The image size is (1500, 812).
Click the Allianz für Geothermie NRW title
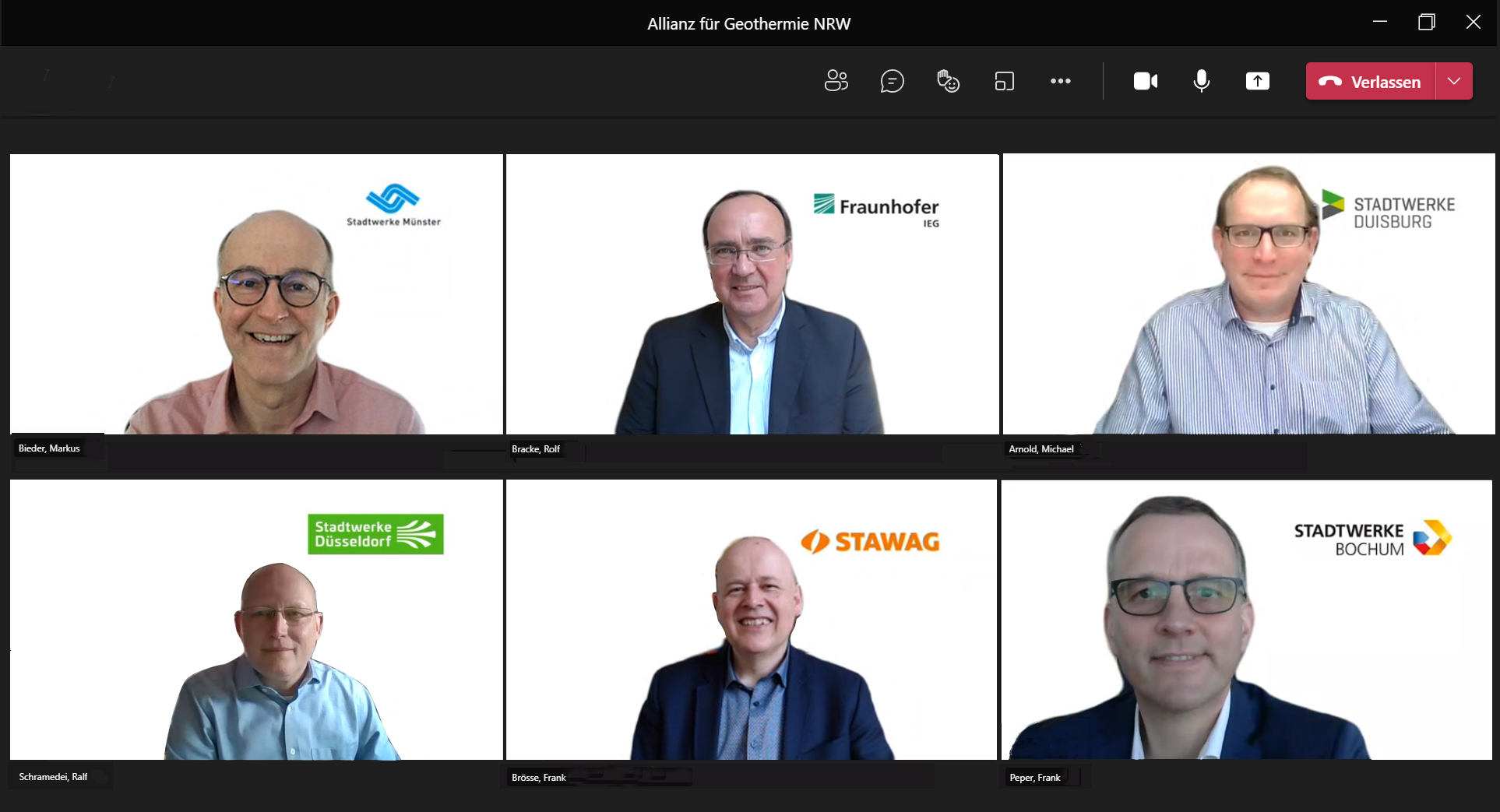coord(748,23)
